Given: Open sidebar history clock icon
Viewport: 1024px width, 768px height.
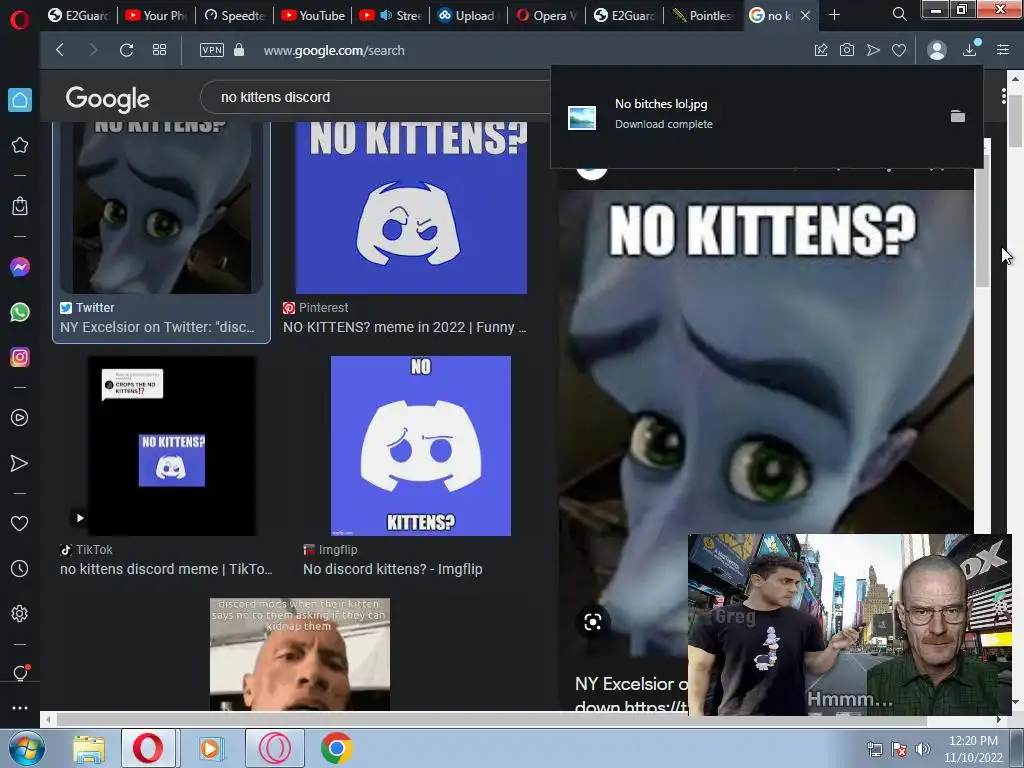Looking at the screenshot, I should tap(20, 569).
